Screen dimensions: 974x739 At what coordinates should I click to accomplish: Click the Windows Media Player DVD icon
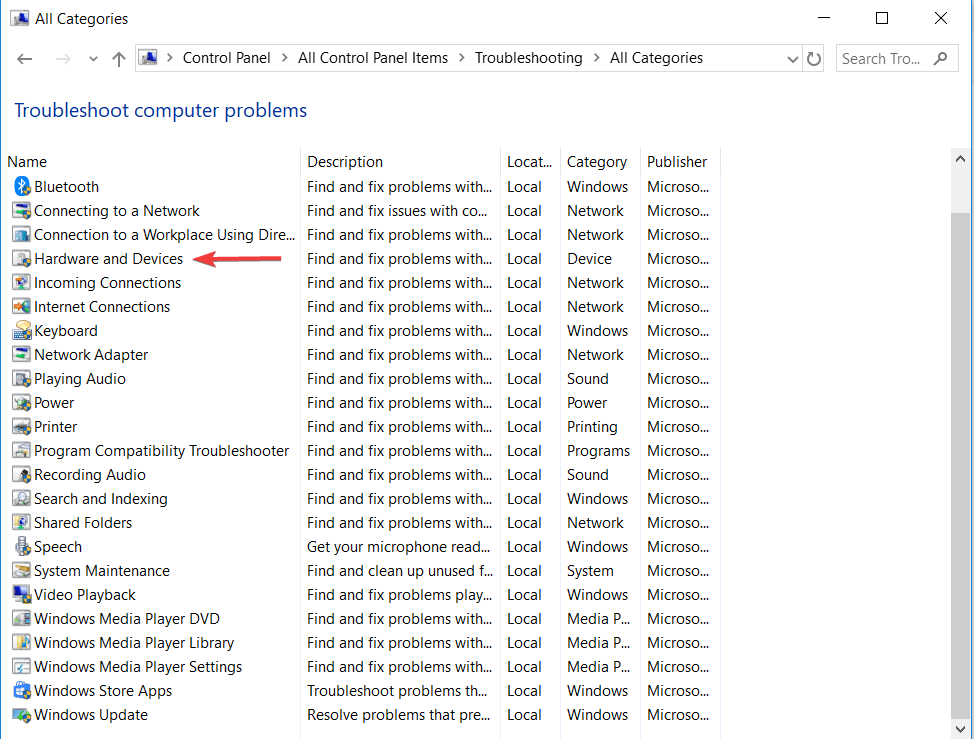(22, 619)
